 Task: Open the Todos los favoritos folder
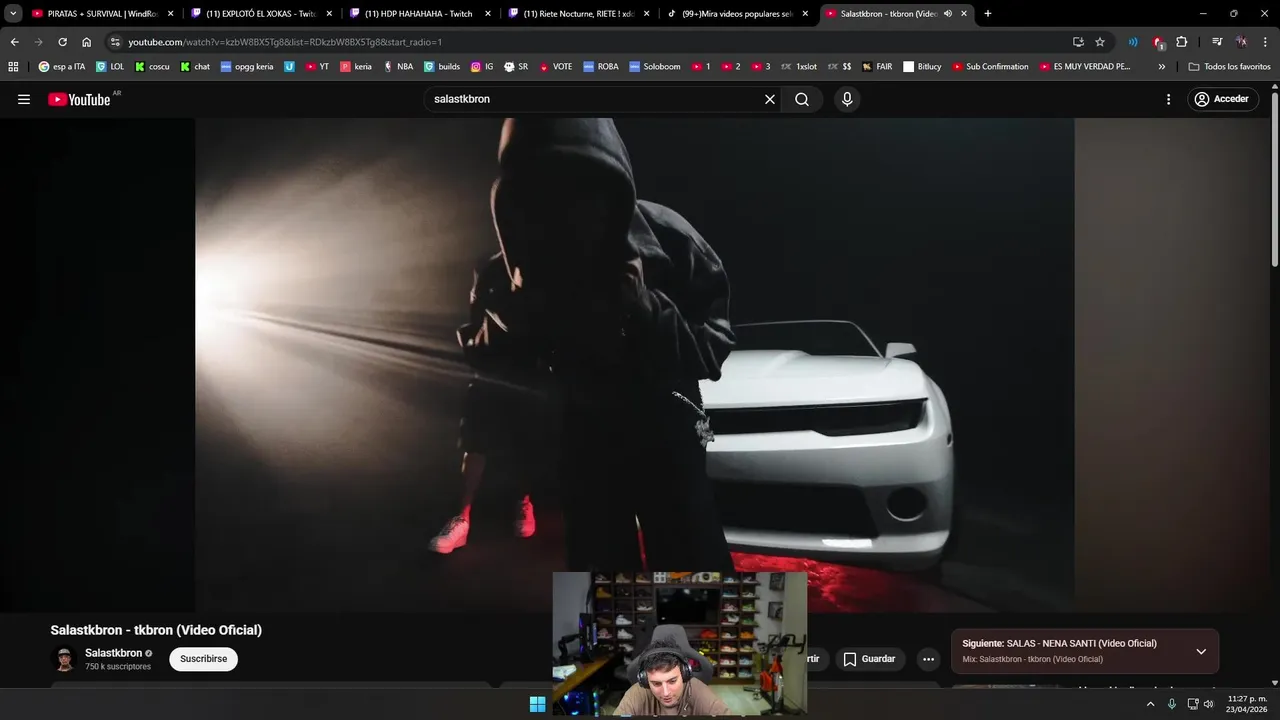[x=1229, y=67]
